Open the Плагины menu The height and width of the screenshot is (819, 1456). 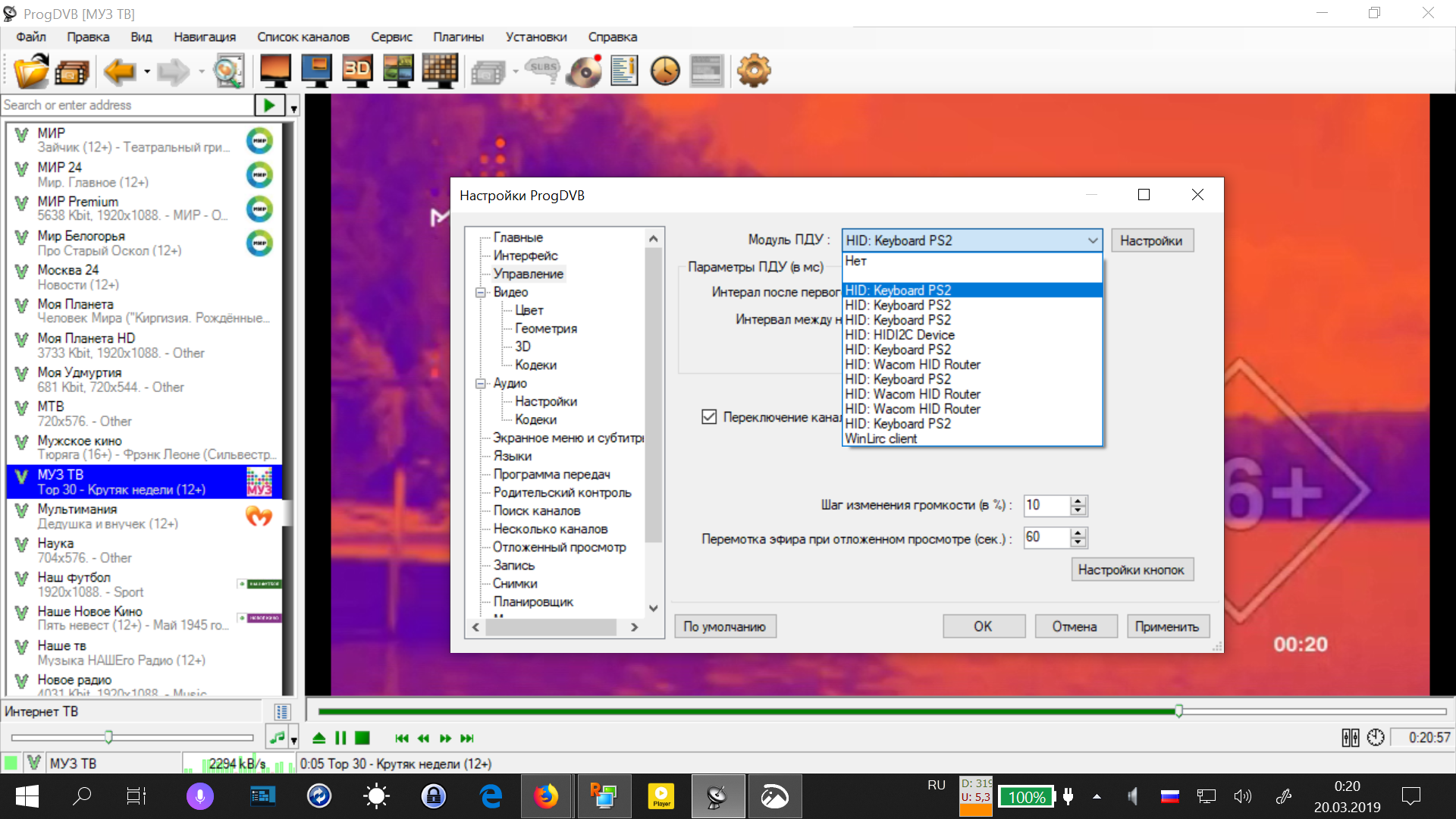pos(458,37)
